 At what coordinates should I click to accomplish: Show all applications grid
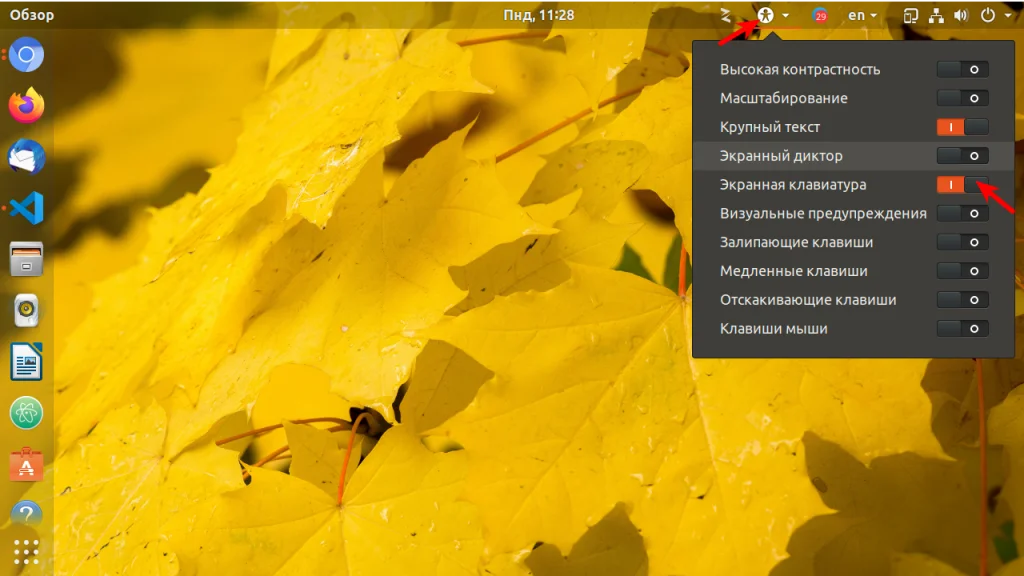coord(26,552)
